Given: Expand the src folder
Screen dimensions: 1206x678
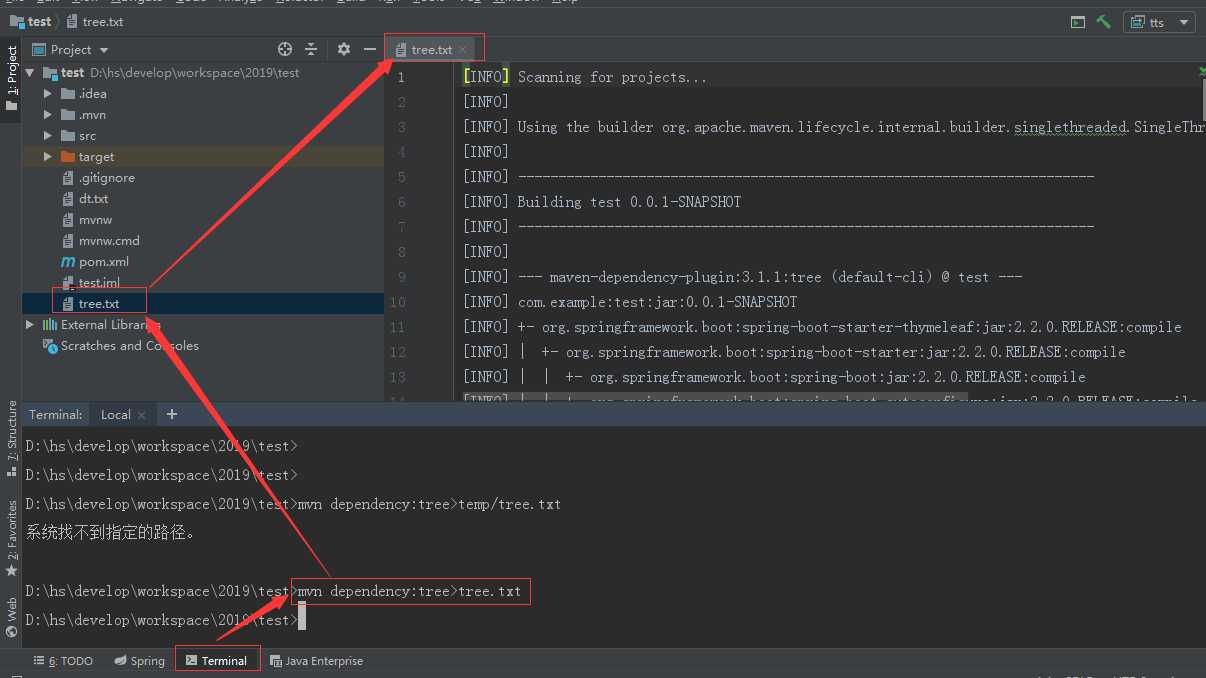Looking at the screenshot, I should 48,135.
